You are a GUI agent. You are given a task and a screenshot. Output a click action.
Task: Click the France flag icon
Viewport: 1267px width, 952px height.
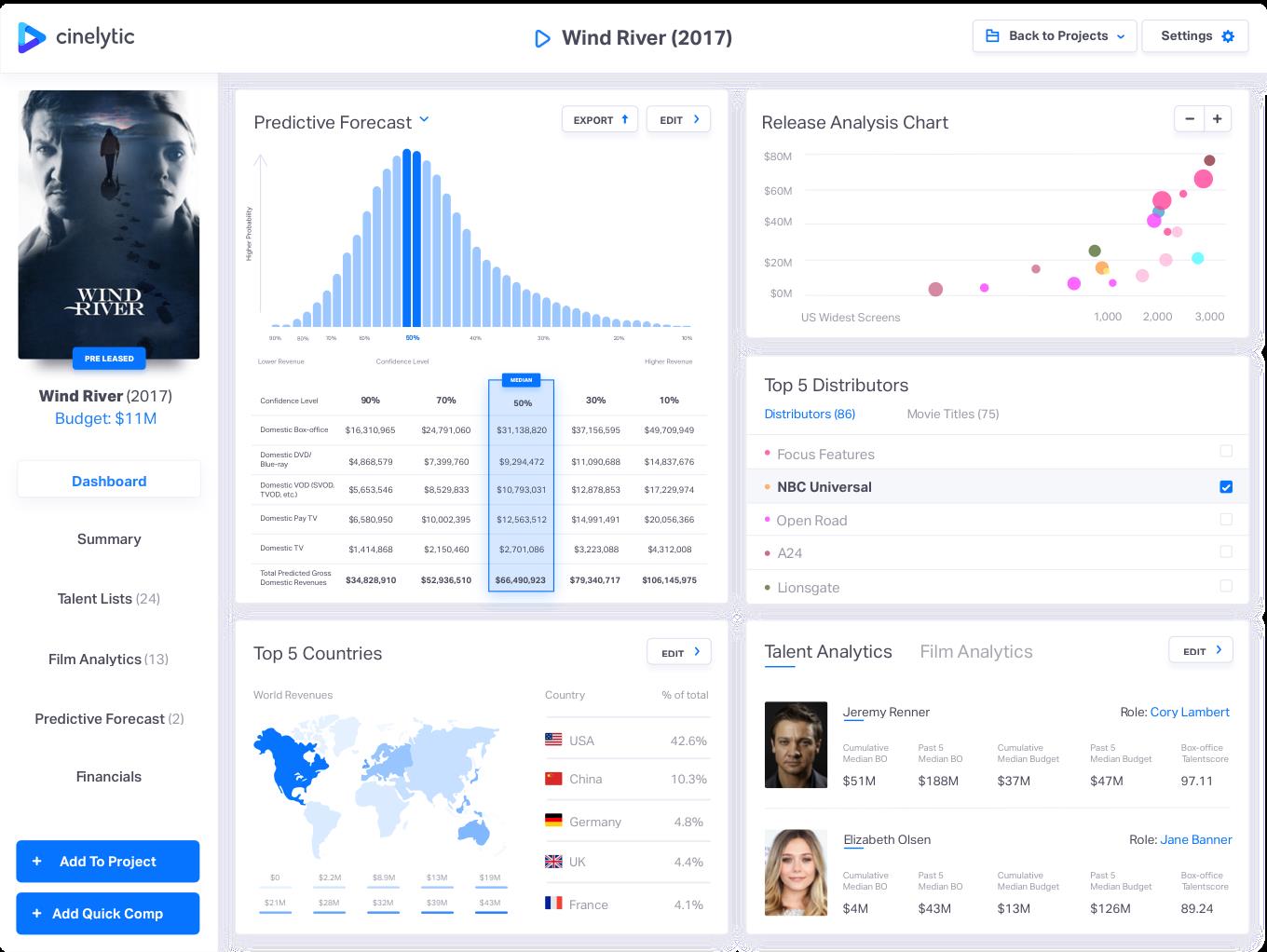pos(553,903)
